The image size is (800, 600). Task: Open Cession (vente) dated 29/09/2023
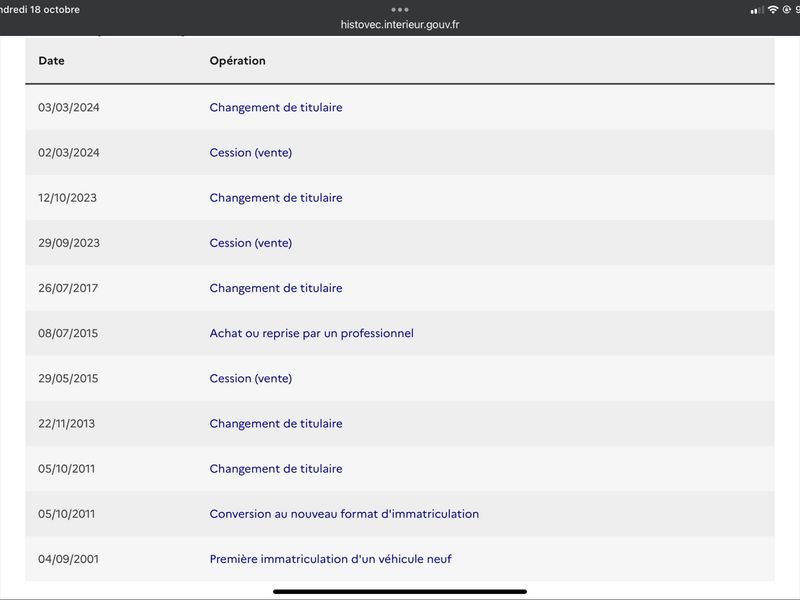click(251, 243)
